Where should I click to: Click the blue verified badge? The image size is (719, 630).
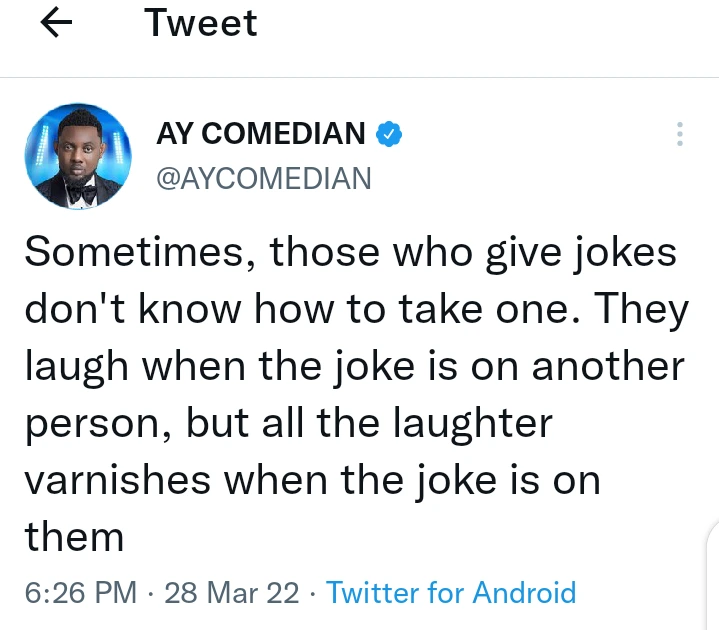(389, 133)
